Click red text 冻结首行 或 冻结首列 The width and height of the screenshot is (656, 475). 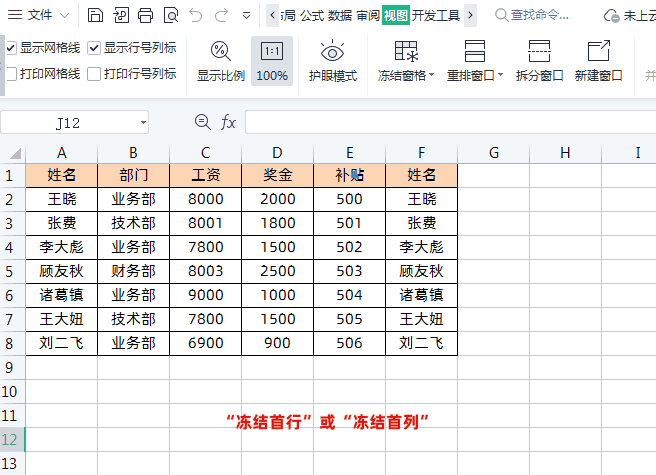pyautogui.click(x=327, y=422)
